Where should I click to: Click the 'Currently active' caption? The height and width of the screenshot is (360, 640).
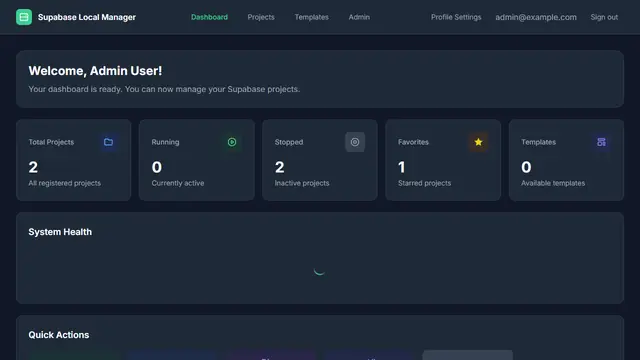pos(178,183)
